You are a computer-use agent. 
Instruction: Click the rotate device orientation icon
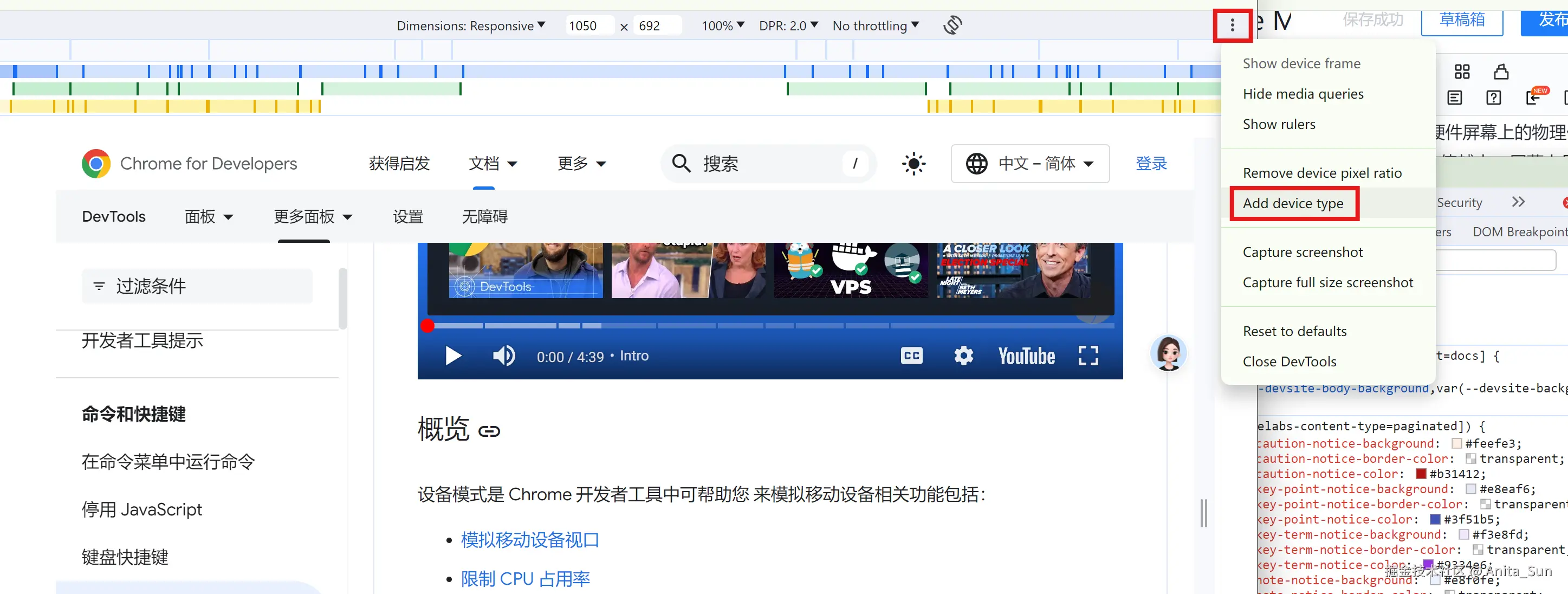click(953, 25)
